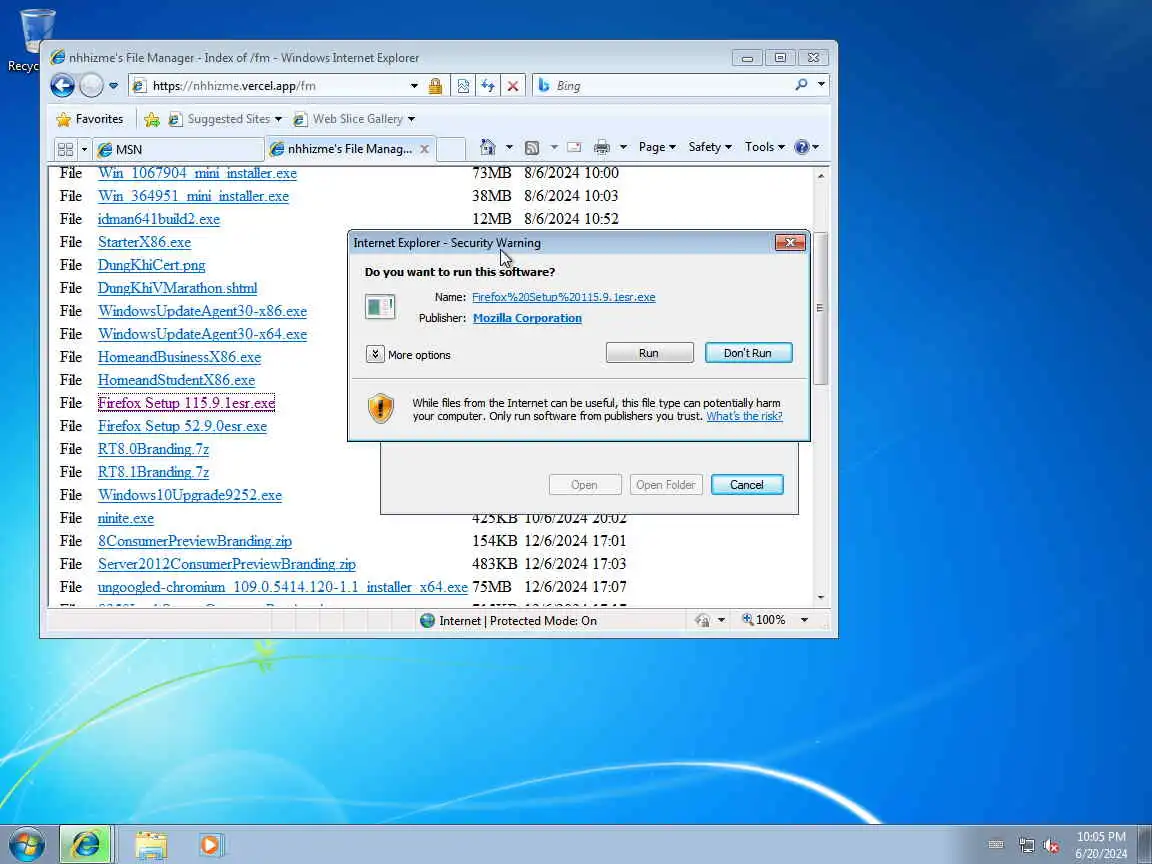1152x864 pixels.
Task: Expand the Print options dropdown arrow
Action: [623, 148]
